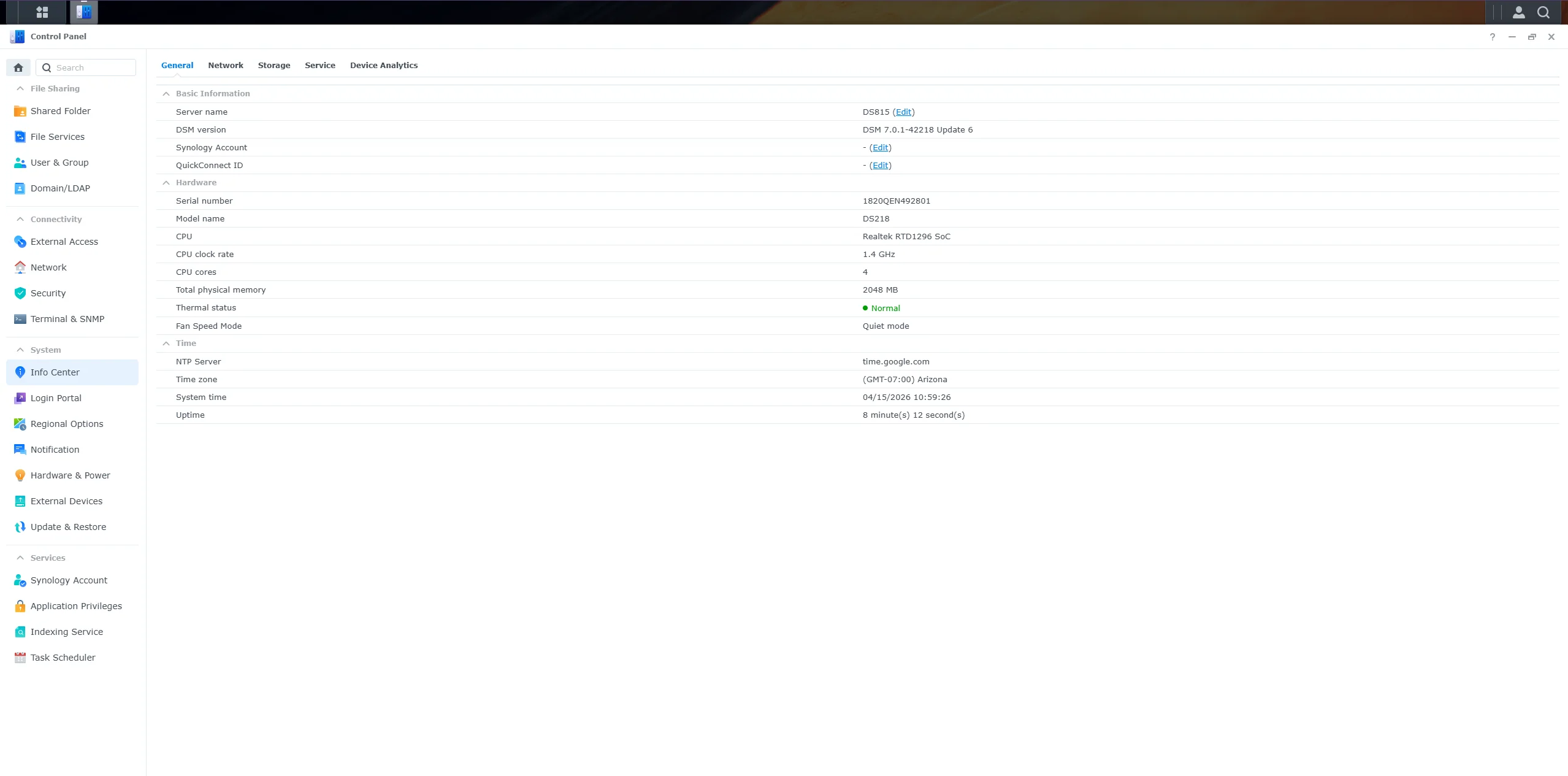Open Regional Options icon
Screen dimensions: 1568x776
pyautogui.click(x=20, y=424)
